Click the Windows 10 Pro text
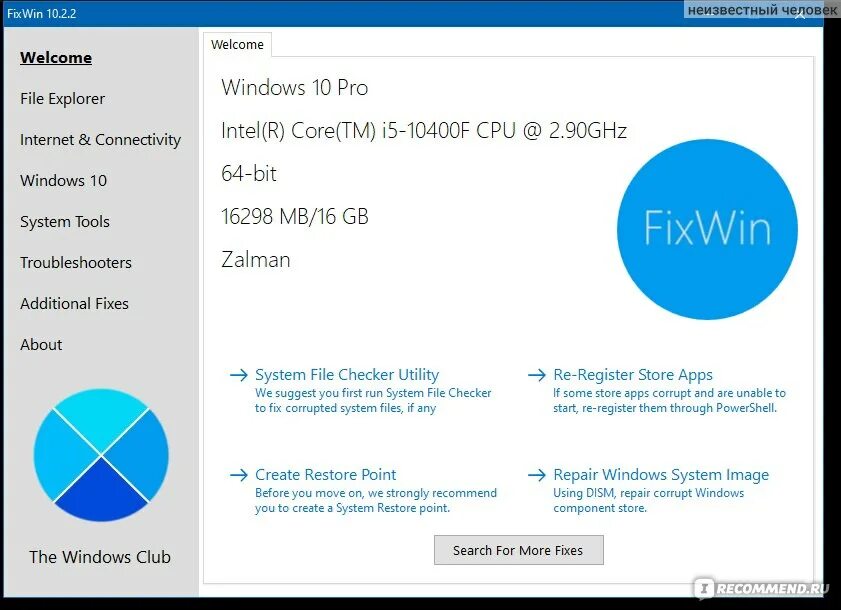The height and width of the screenshot is (610, 841). (294, 87)
